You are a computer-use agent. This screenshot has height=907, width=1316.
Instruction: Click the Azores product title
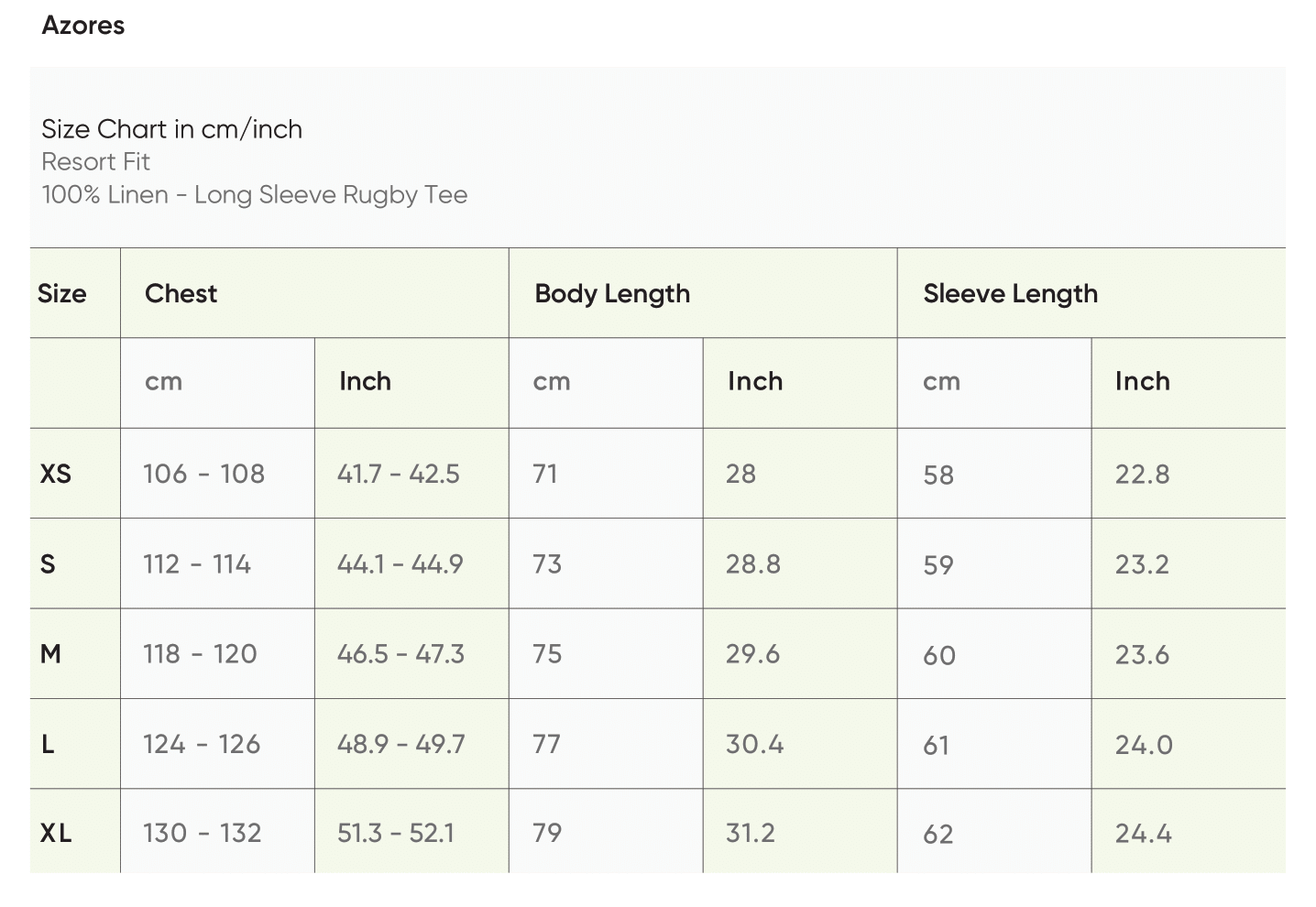[x=83, y=26]
